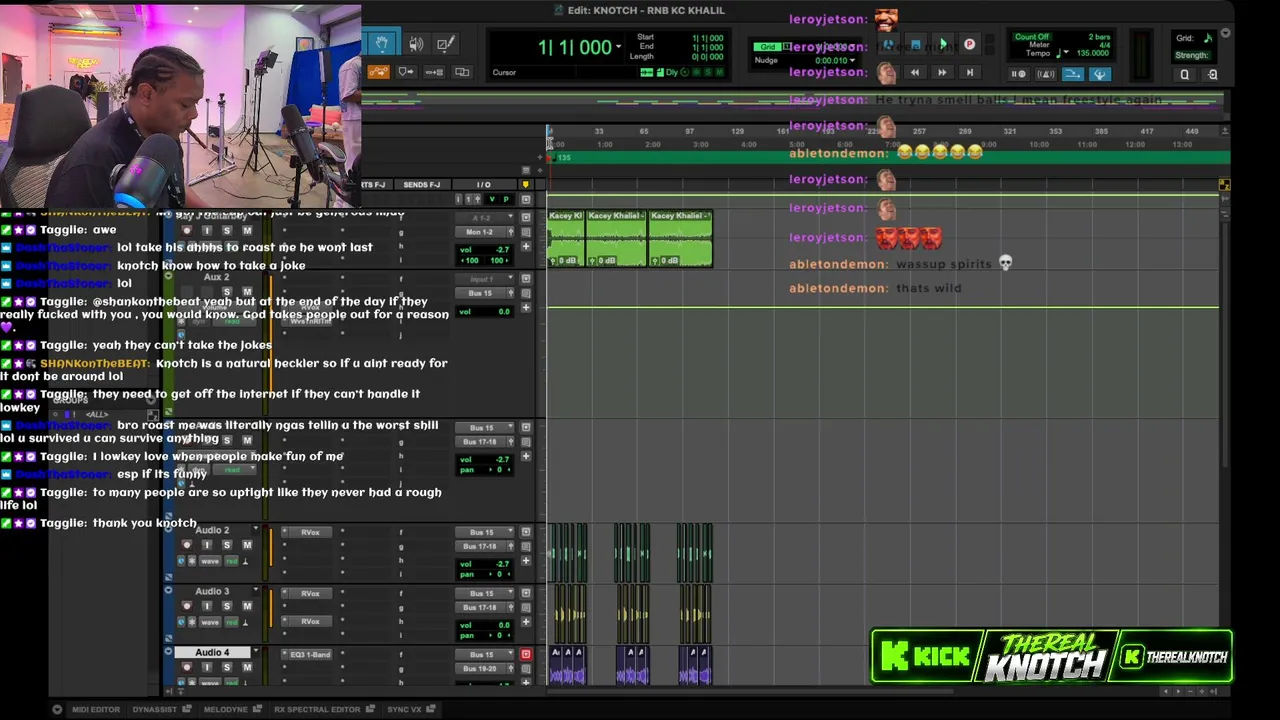Click the yellow marker icon beside I/O header
The image size is (1280, 720).
(x=525, y=185)
